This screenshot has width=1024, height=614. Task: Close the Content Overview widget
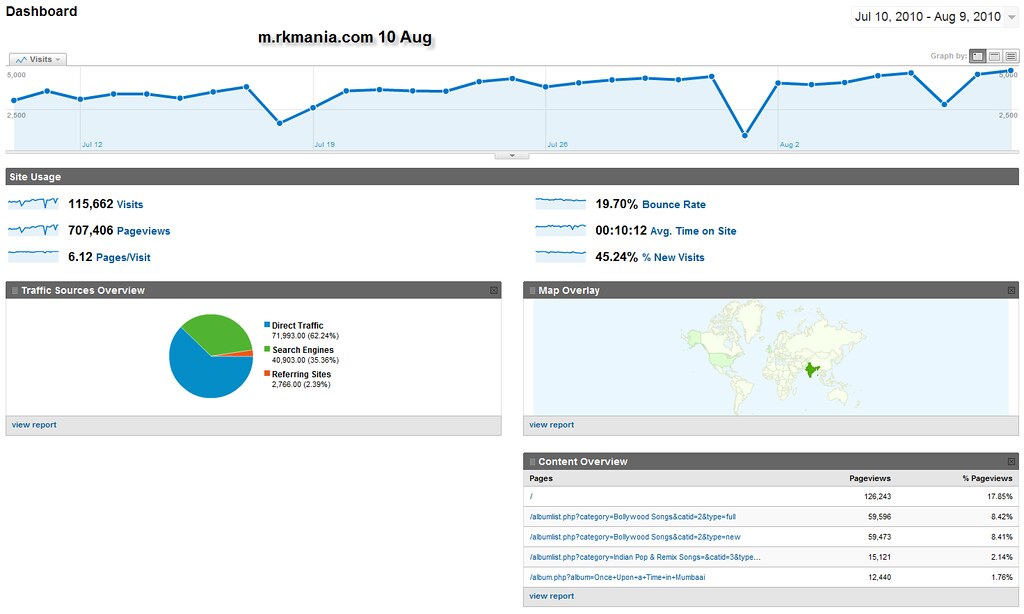click(x=1011, y=461)
